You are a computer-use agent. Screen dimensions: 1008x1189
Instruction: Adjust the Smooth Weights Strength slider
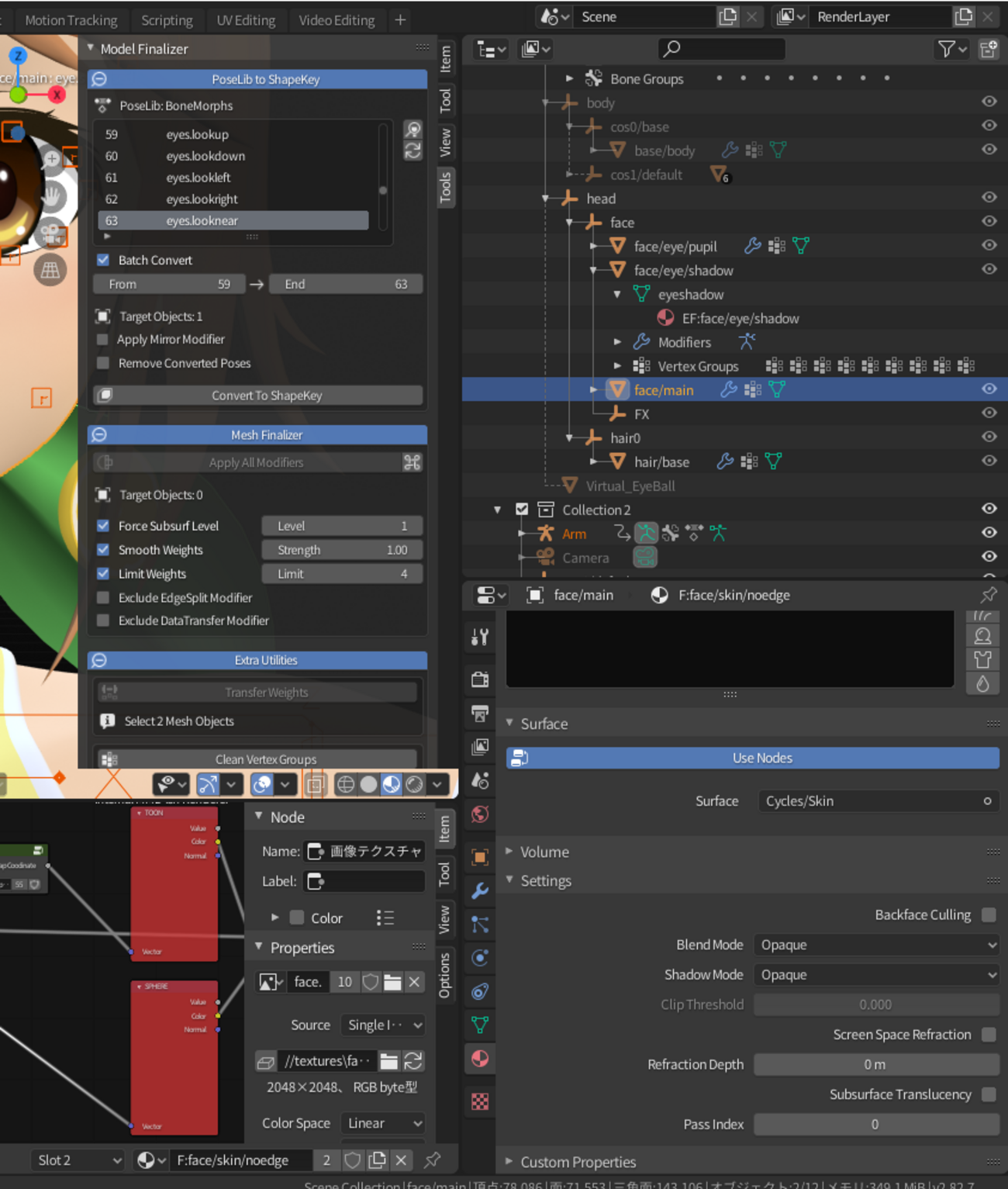click(342, 550)
